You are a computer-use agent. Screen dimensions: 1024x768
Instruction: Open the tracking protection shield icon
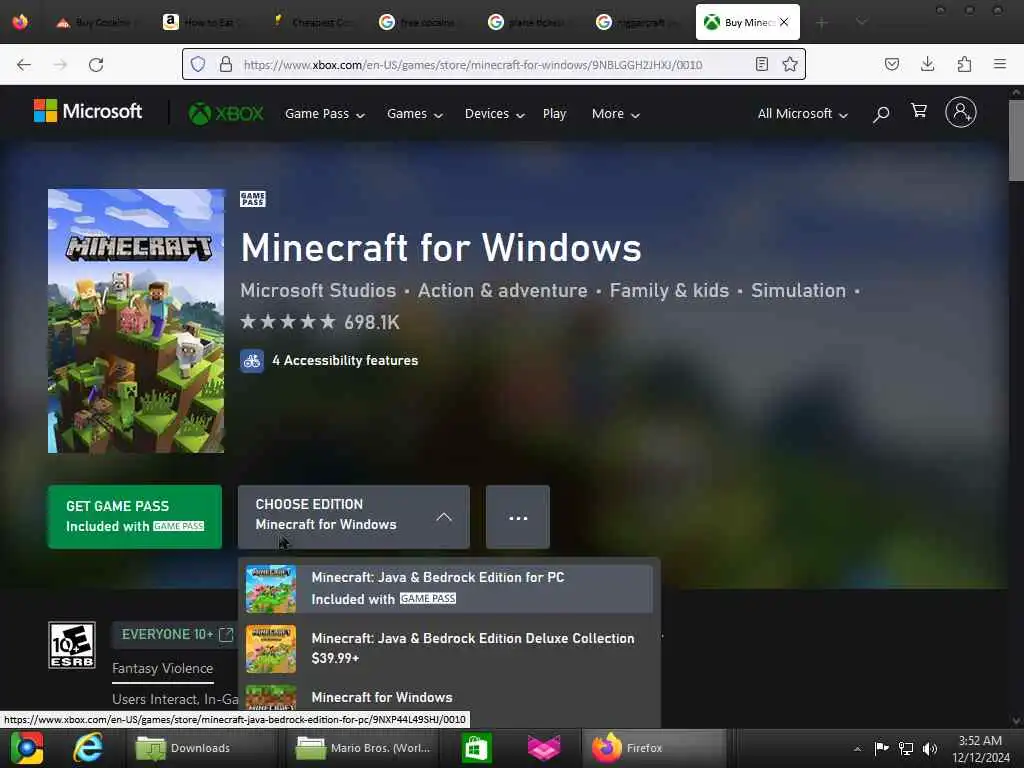[198, 64]
